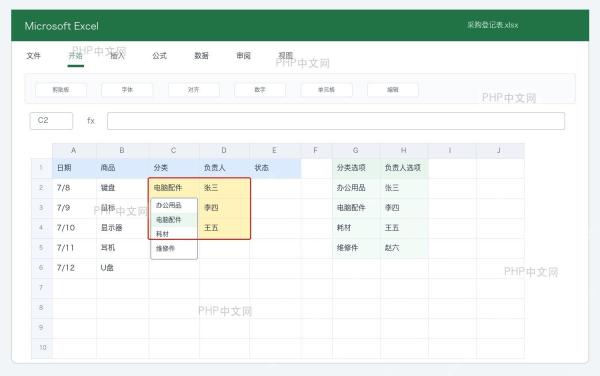
Task: Click 张三 in the 负责人 column D
Action: 224,188
